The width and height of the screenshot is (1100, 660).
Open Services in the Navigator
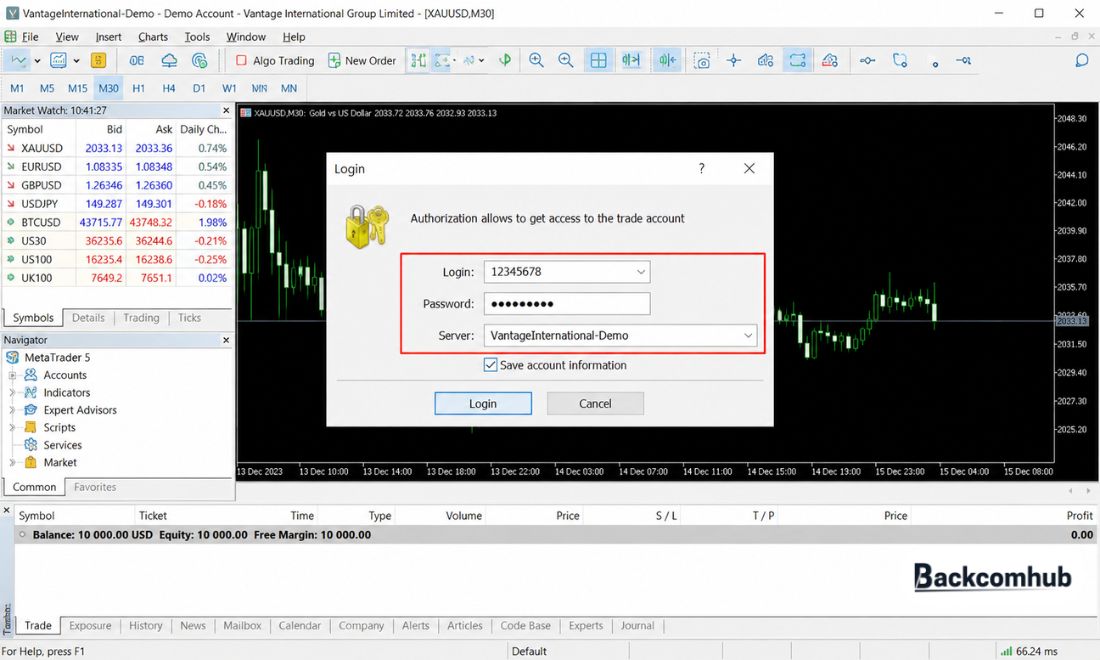pos(62,445)
